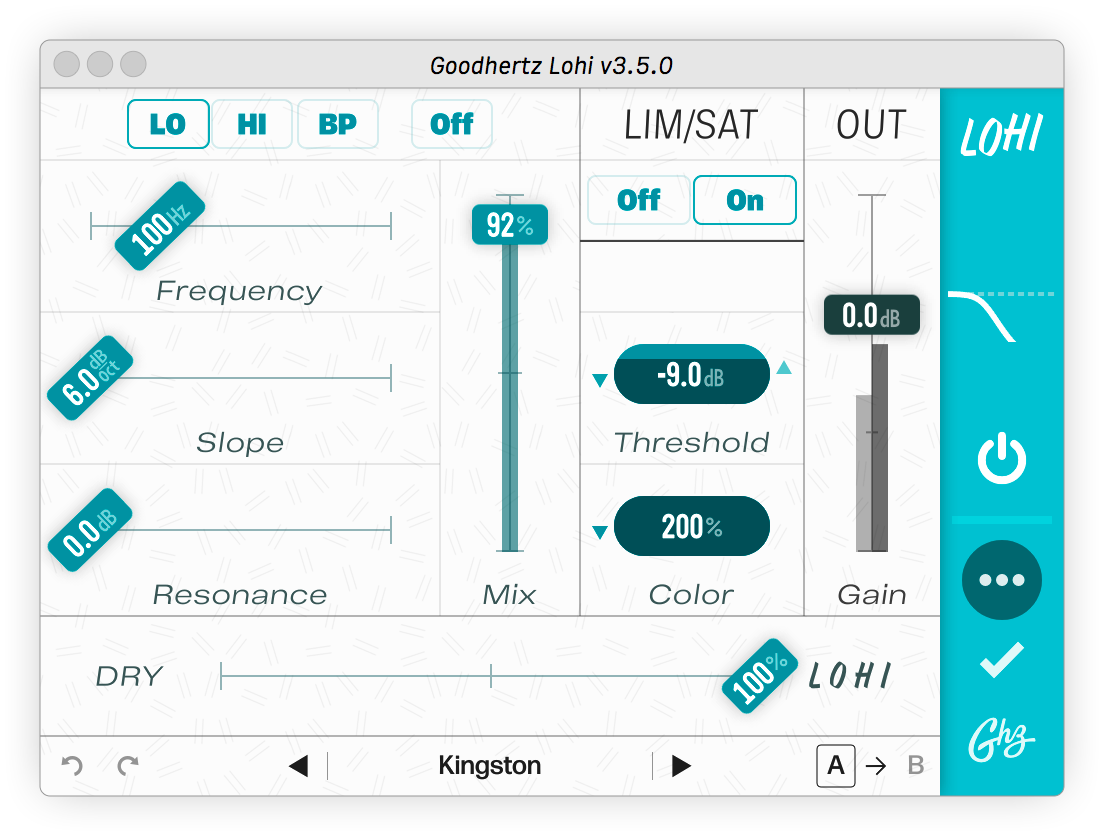This screenshot has width=1104, height=836.
Task: Click the Mix label
Action: [x=509, y=595]
